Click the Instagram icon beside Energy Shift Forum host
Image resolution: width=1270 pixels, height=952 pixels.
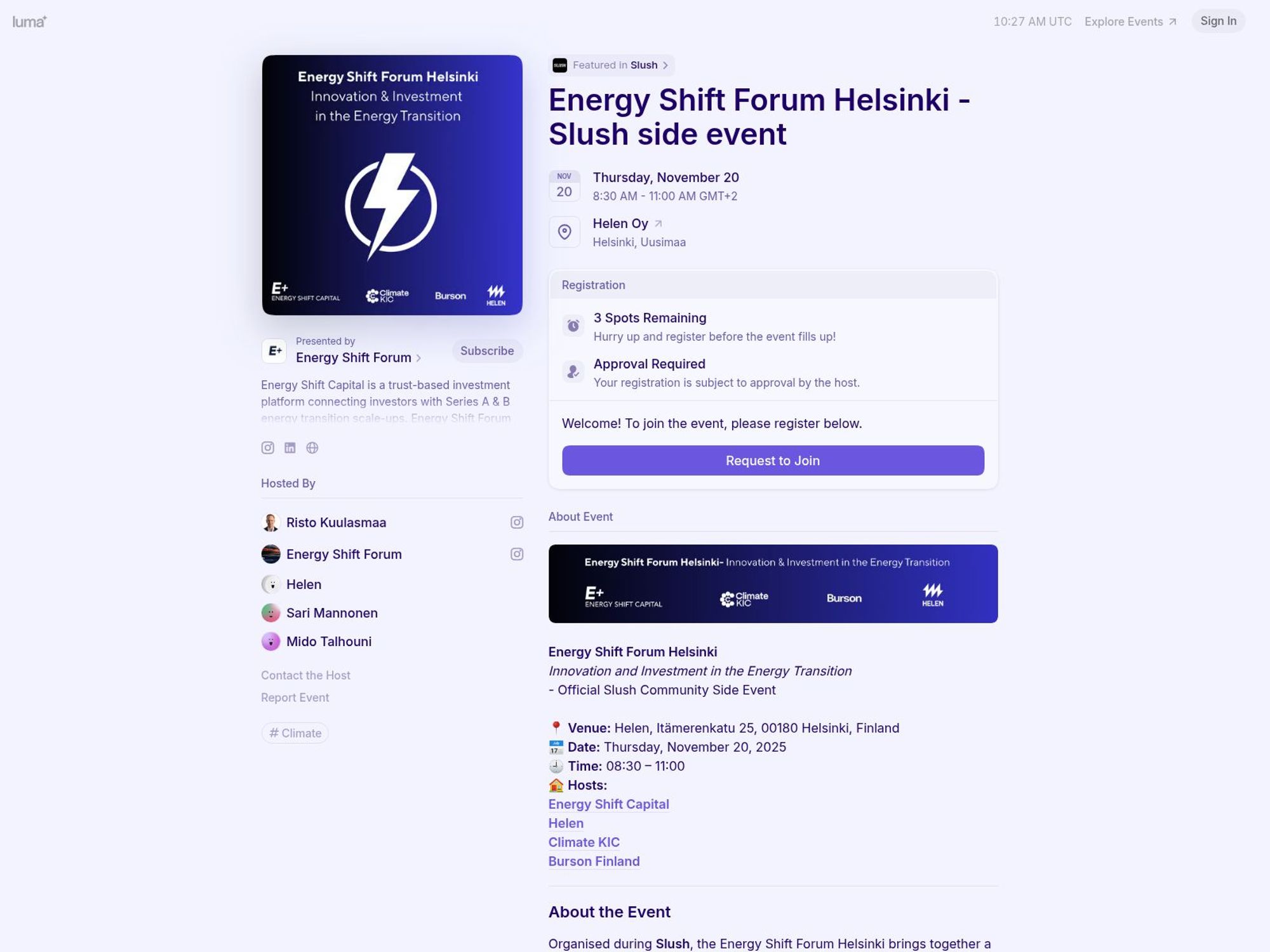coord(516,553)
